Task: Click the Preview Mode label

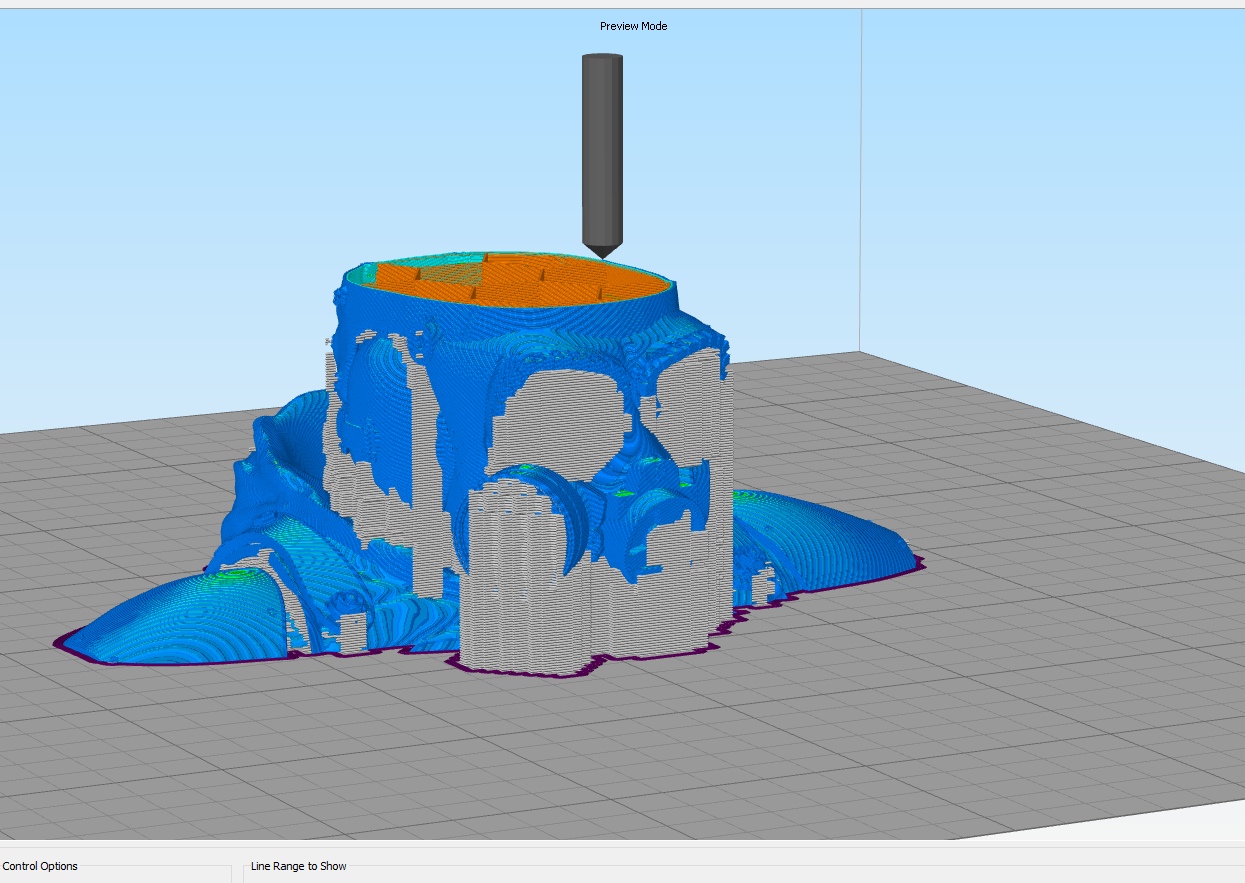Action: (x=633, y=26)
